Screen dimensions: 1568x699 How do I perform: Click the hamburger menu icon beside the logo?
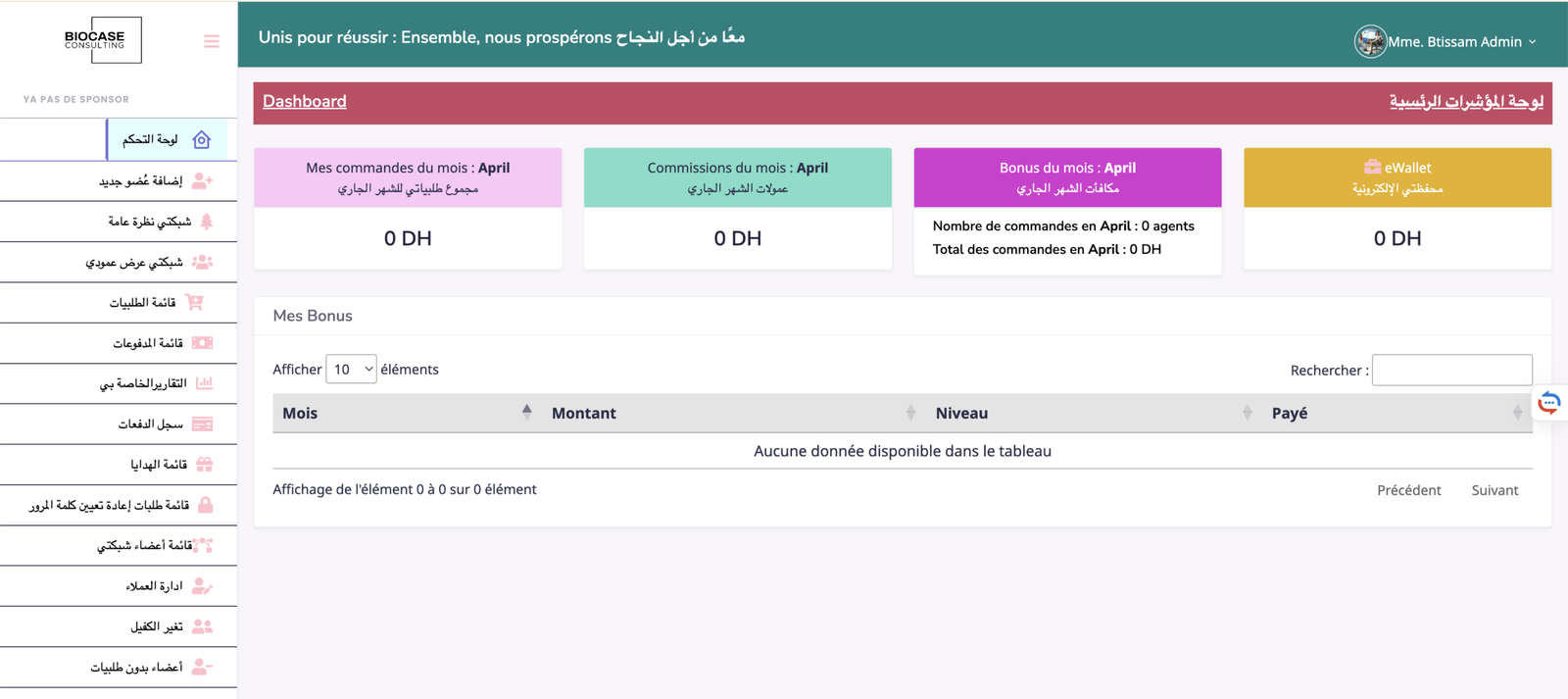(x=211, y=41)
